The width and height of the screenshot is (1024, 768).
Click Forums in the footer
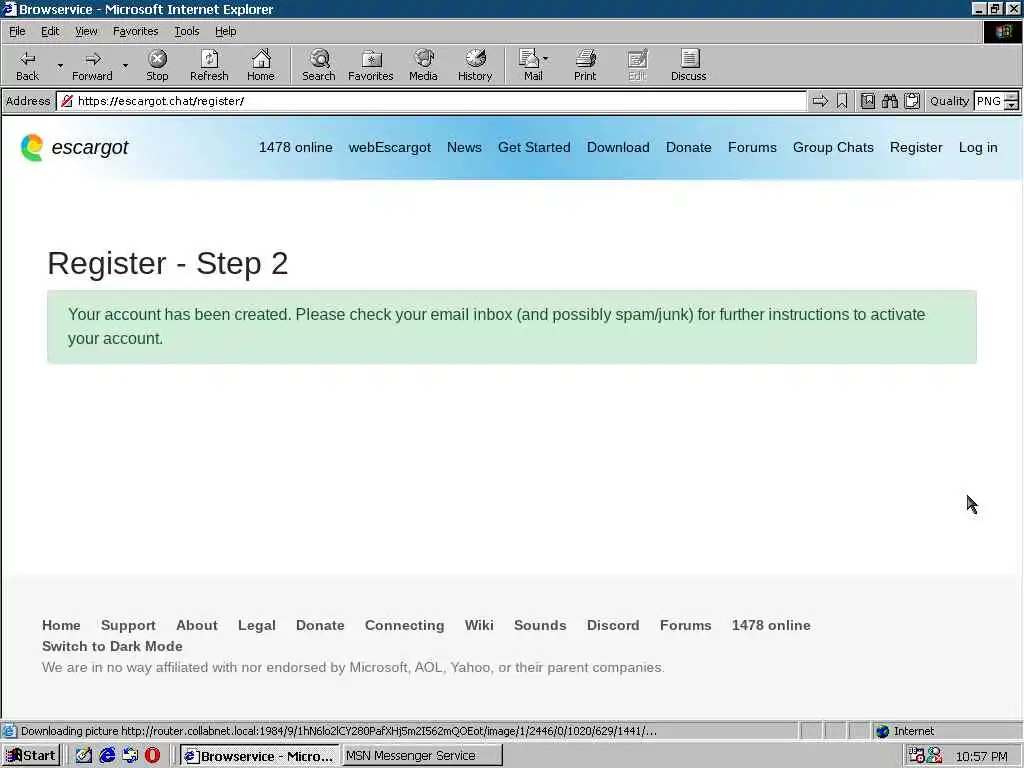[x=685, y=625]
